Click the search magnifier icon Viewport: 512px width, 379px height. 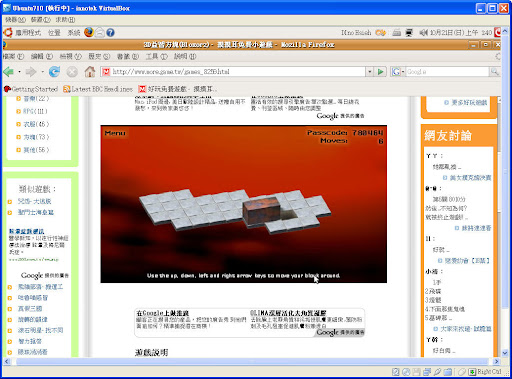point(494,71)
